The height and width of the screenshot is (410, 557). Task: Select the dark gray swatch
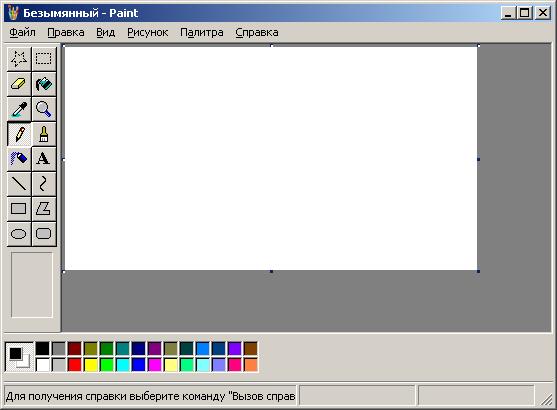click(x=59, y=349)
